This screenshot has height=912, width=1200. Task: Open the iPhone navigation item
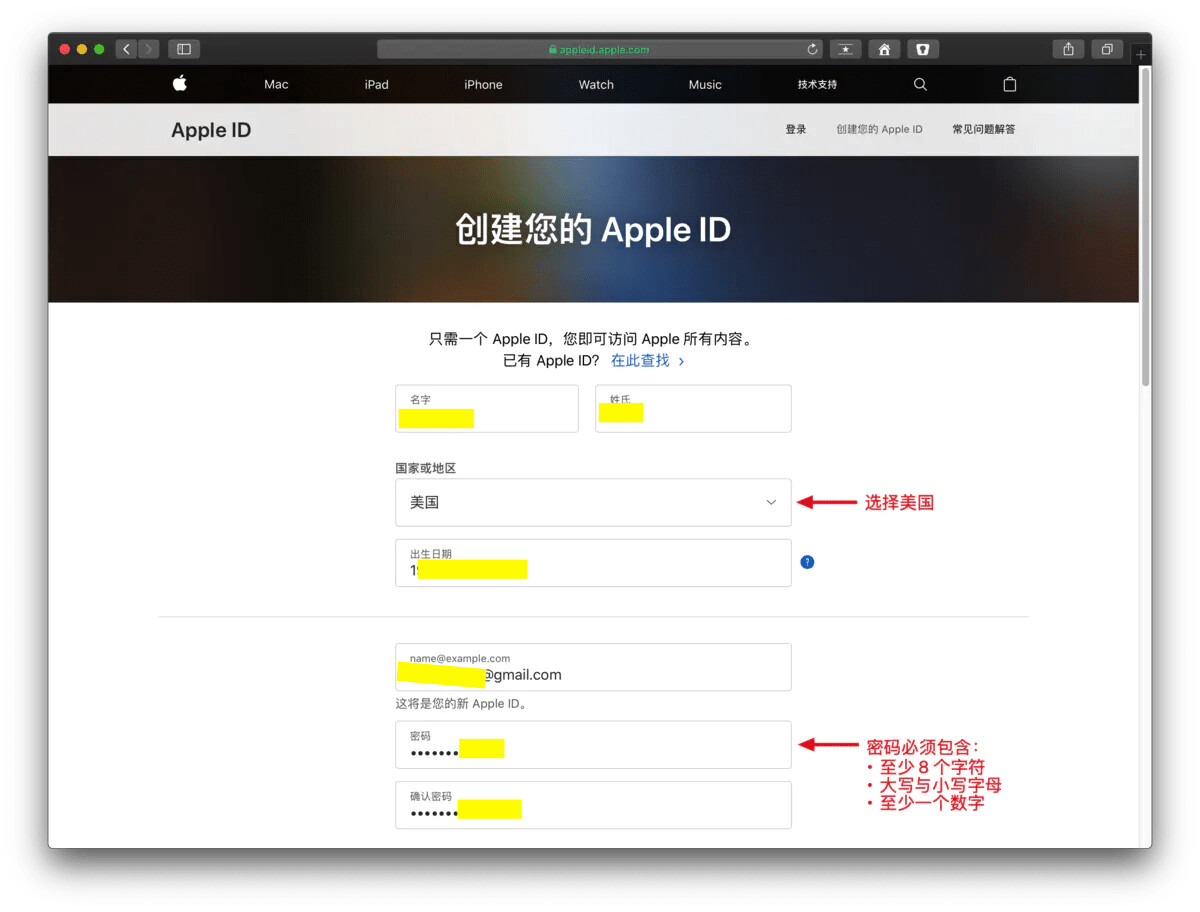pyautogui.click(x=483, y=85)
